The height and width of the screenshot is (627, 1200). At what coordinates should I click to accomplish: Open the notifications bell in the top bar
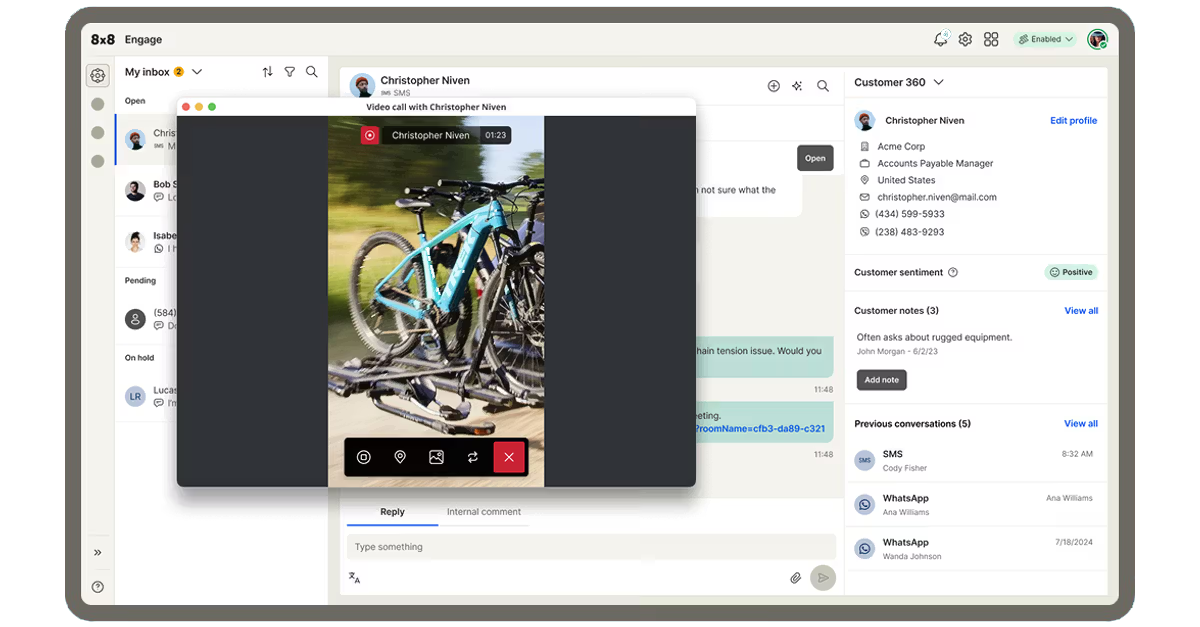click(940, 39)
